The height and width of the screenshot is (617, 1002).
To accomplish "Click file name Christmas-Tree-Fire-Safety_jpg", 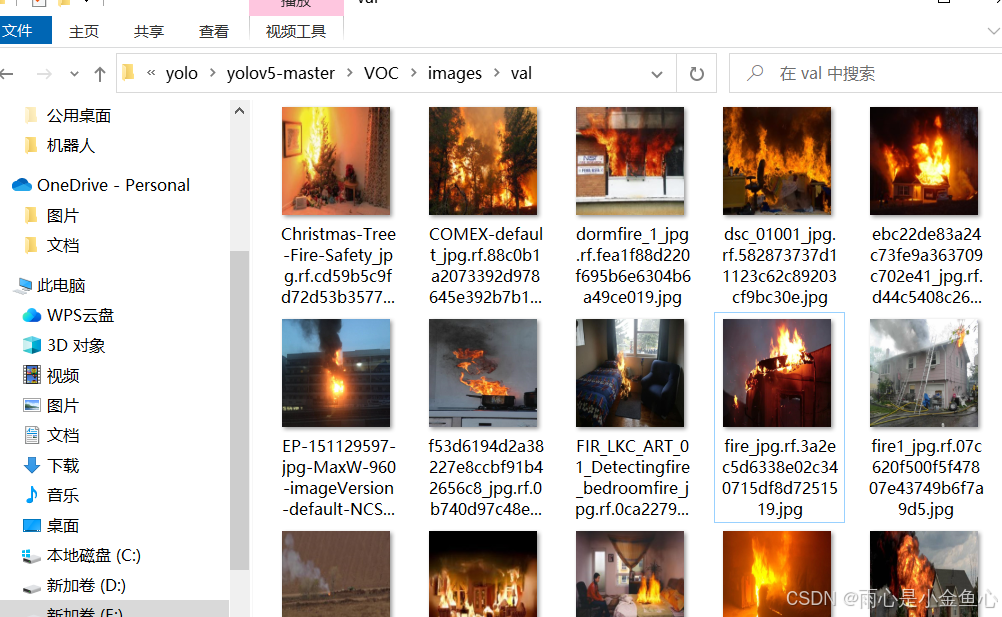I will (x=339, y=266).
